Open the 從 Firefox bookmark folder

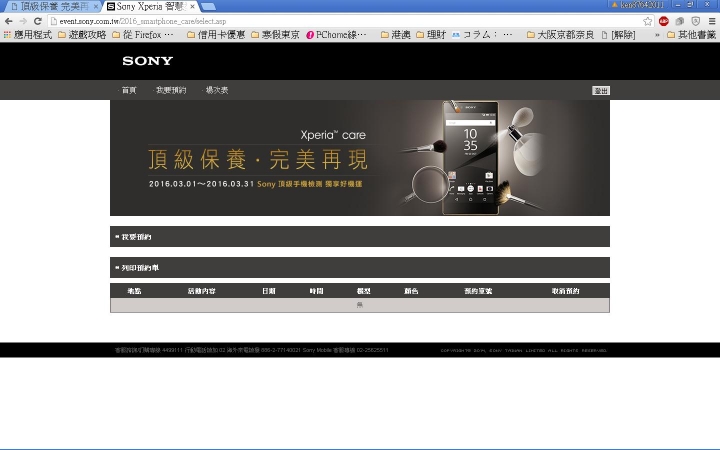tap(143, 35)
